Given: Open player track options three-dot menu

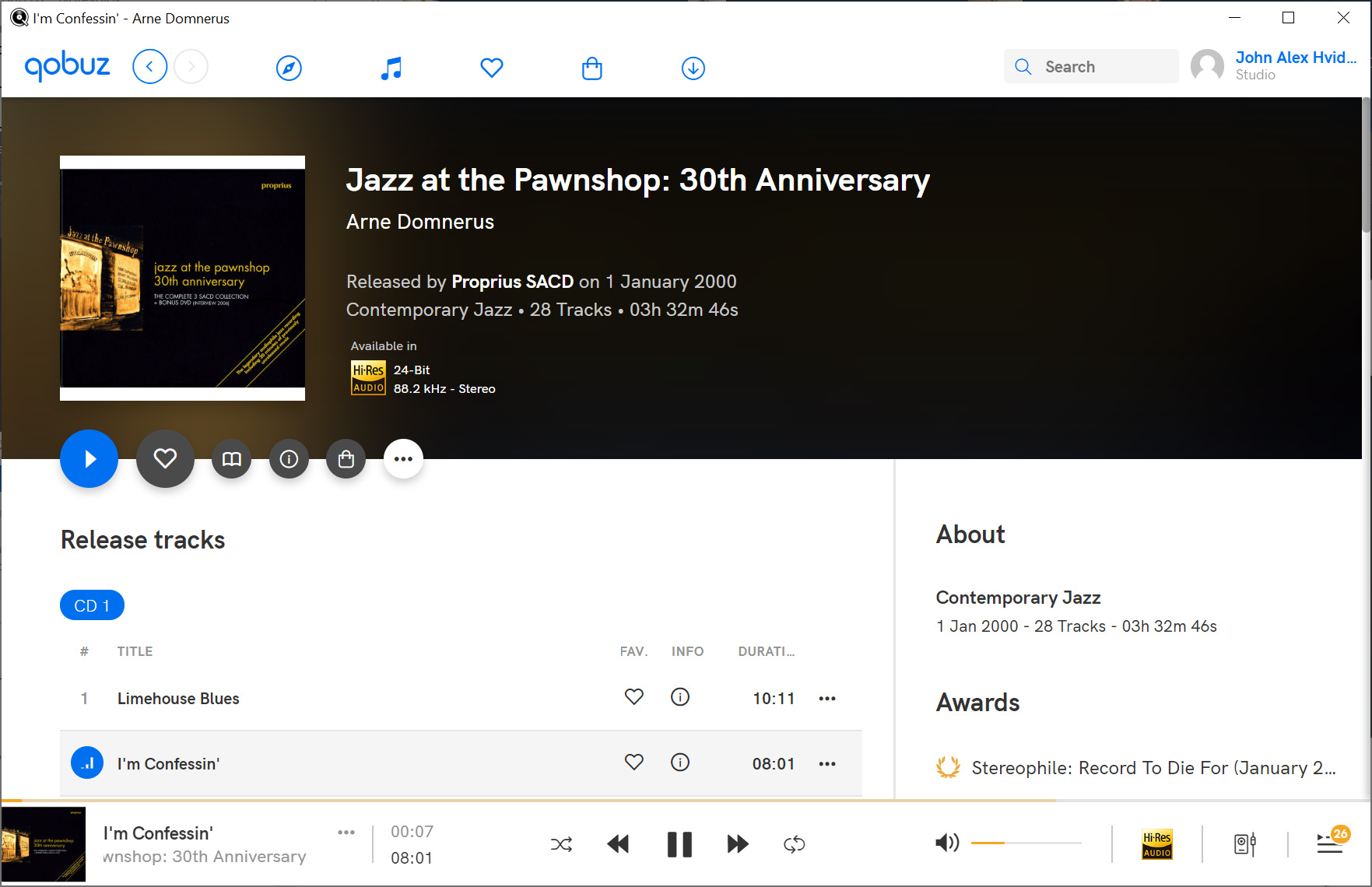Looking at the screenshot, I should click(346, 833).
